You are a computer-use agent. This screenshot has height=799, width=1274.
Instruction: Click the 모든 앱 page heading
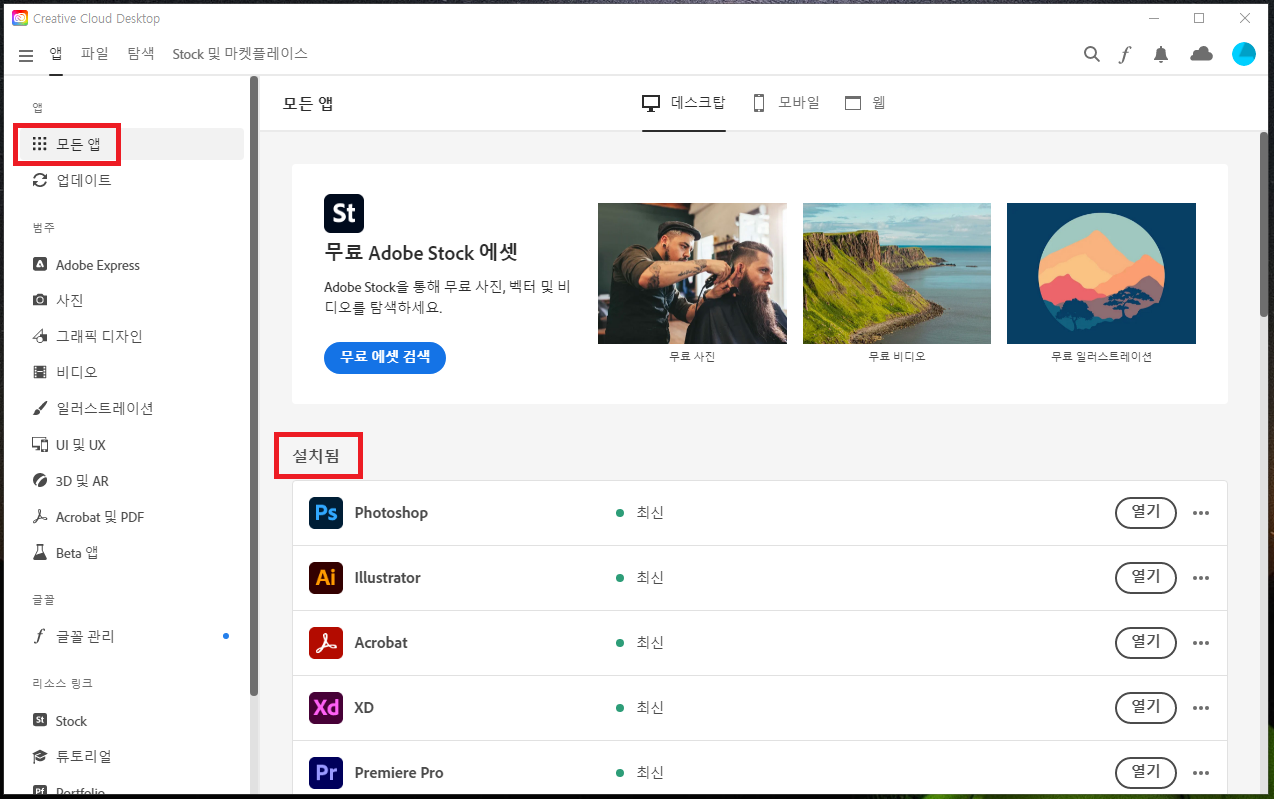tap(307, 103)
